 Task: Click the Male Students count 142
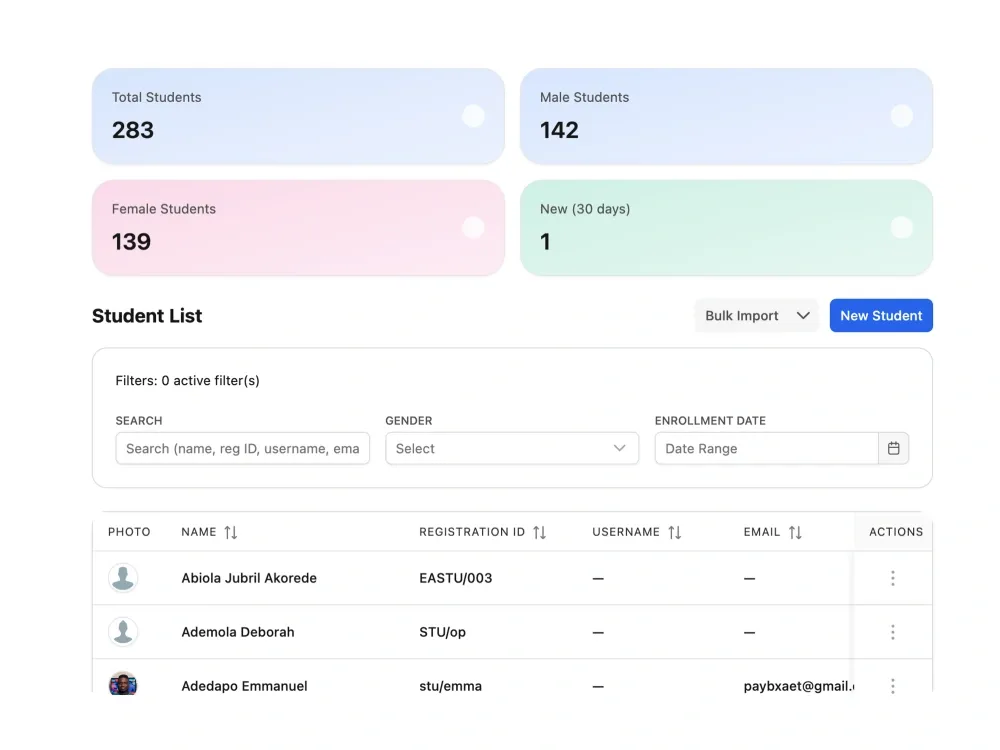(x=559, y=130)
